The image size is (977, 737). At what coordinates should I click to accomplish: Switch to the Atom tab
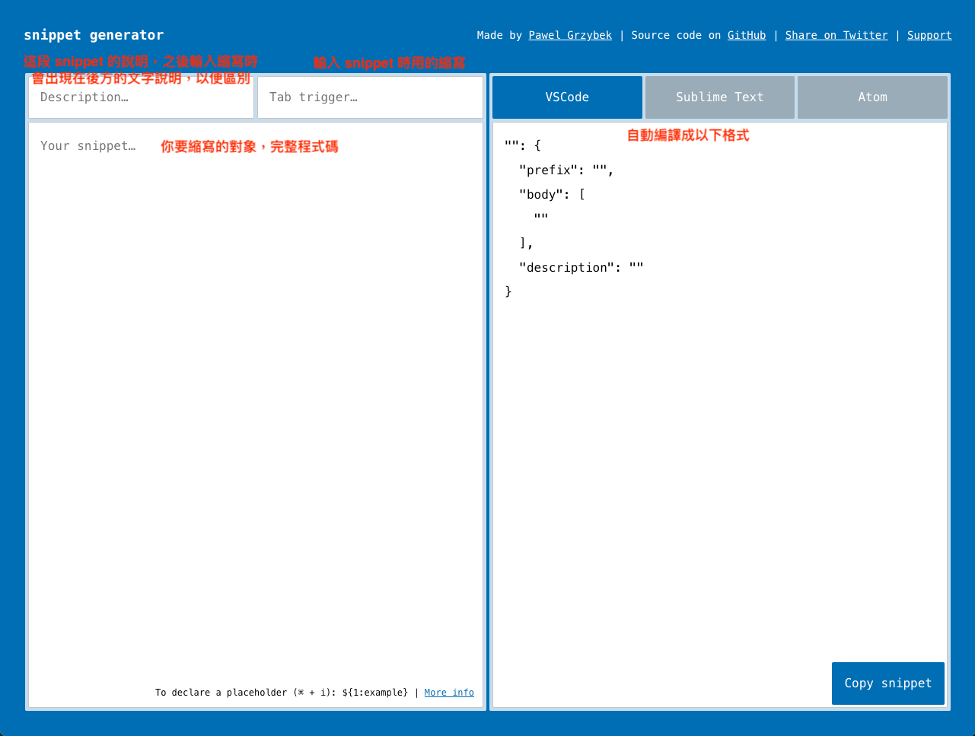[x=871, y=96]
